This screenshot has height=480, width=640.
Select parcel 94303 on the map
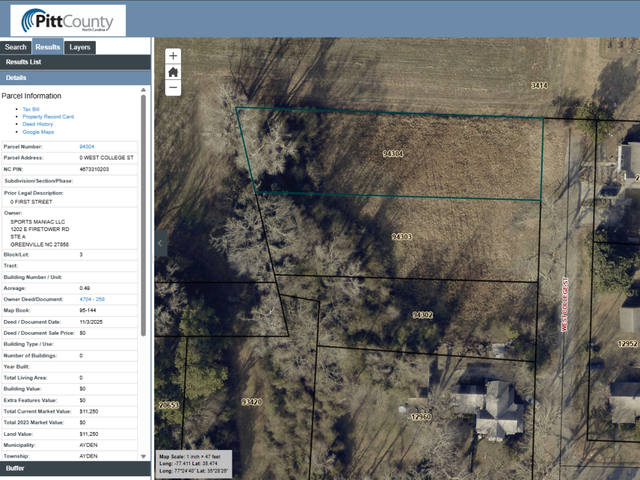pos(402,237)
